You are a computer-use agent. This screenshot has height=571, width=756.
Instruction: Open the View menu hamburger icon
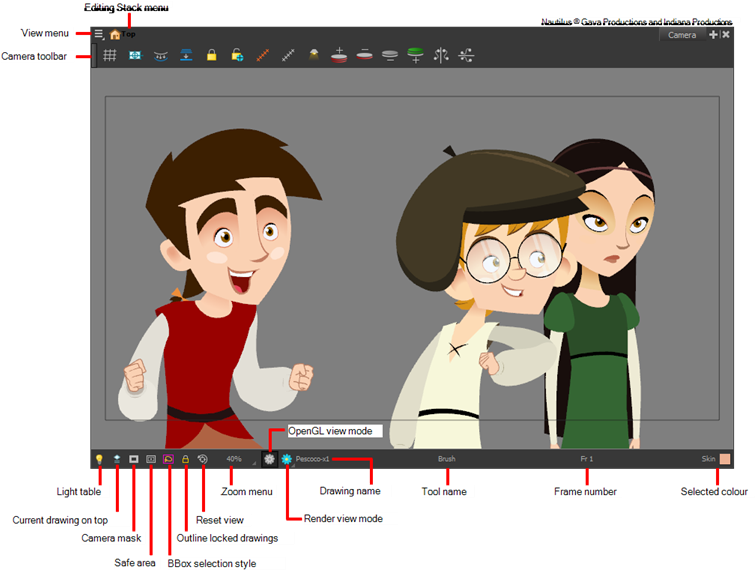point(98,34)
